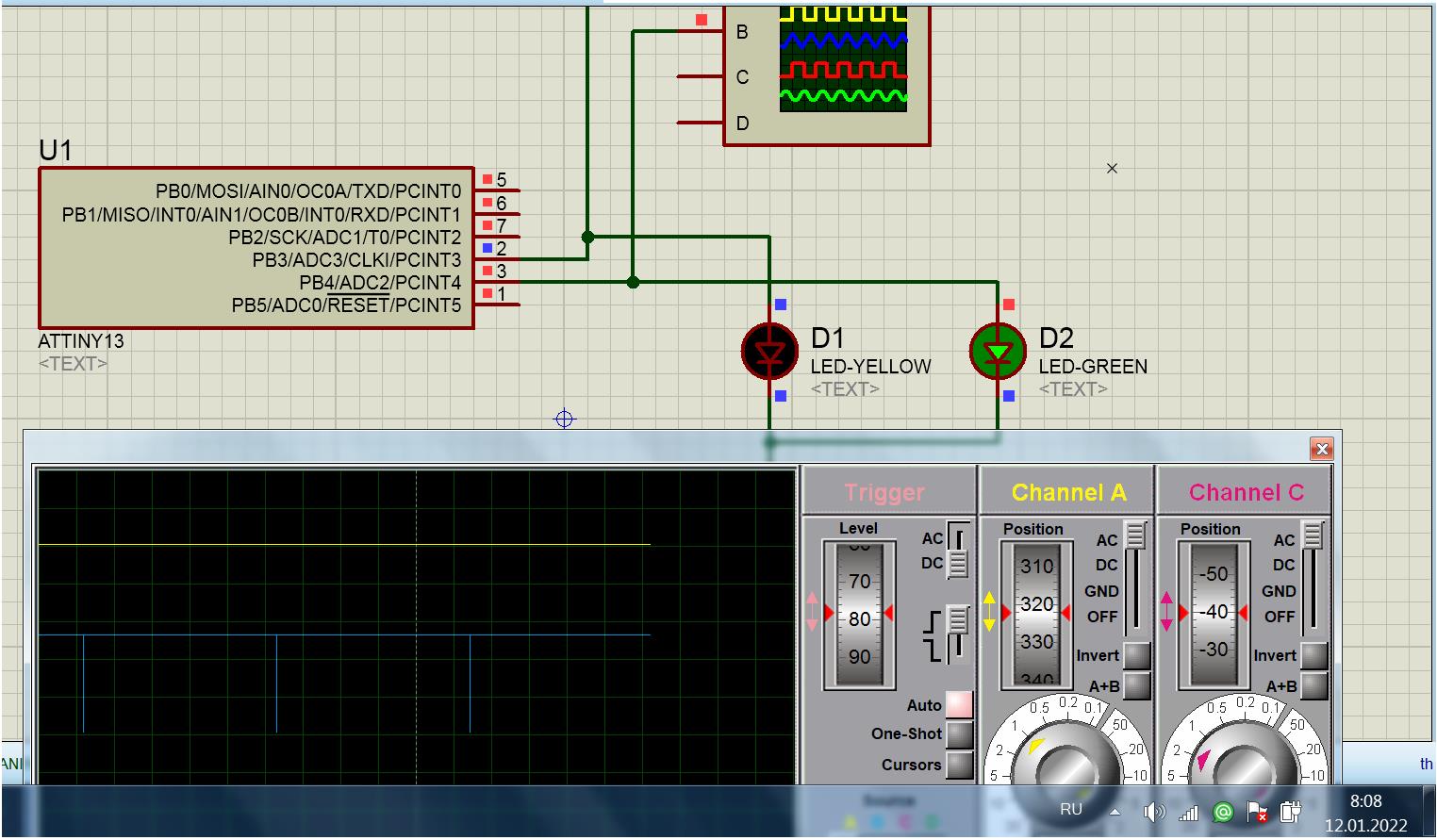Enable the trigger One-Shot button

[x=959, y=734]
